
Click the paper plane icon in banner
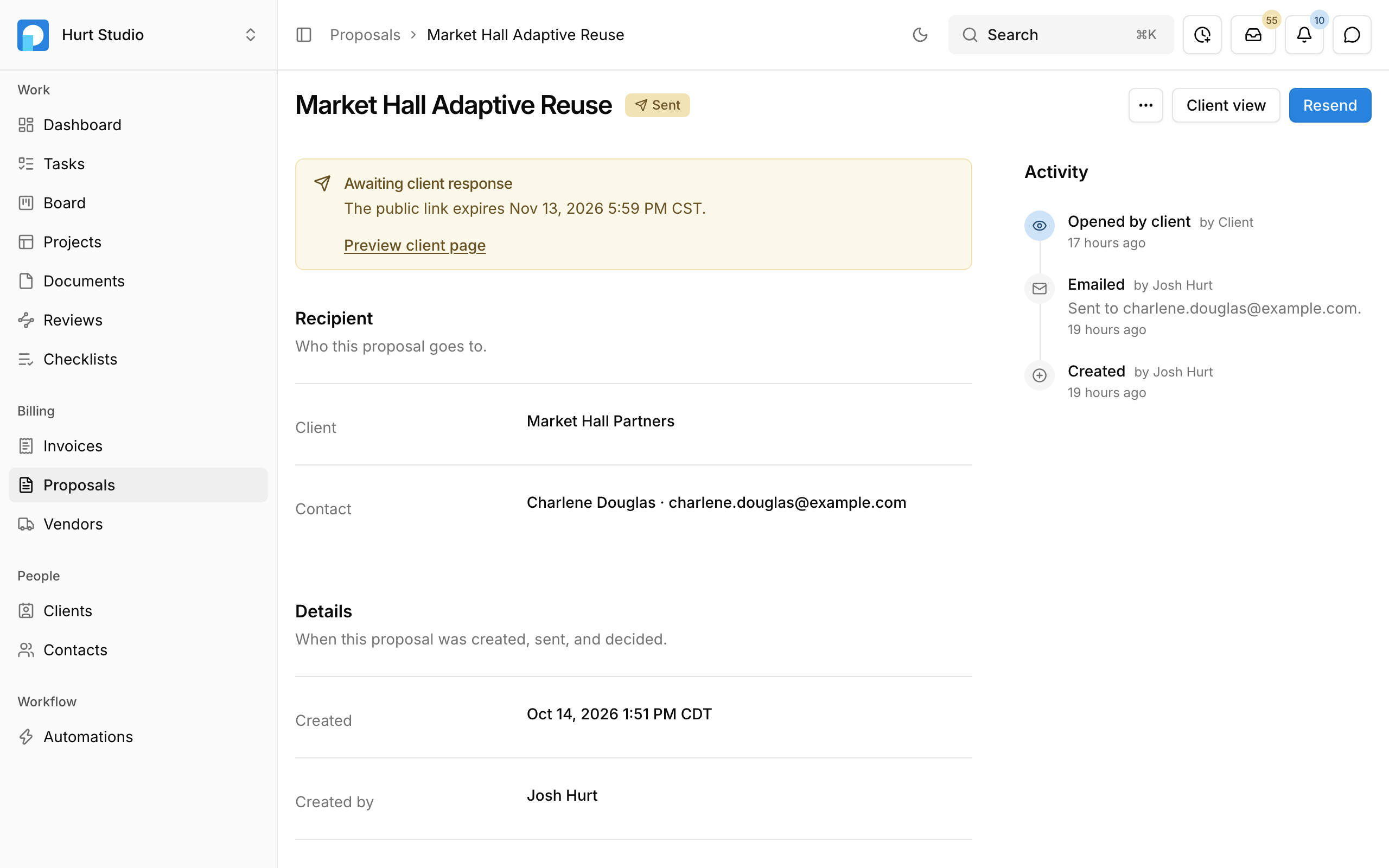[x=322, y=184]
